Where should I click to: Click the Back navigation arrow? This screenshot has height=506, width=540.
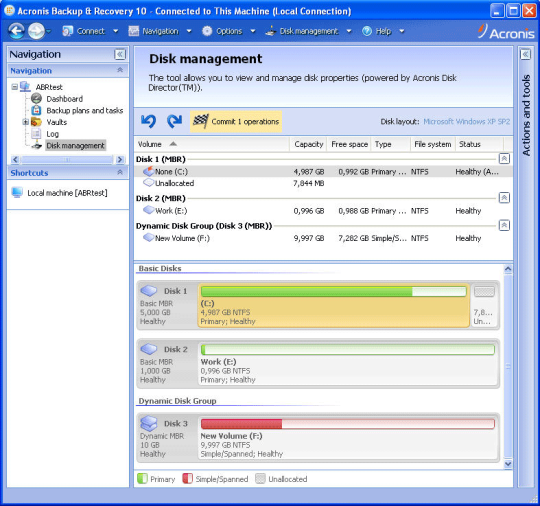point(16,31)
